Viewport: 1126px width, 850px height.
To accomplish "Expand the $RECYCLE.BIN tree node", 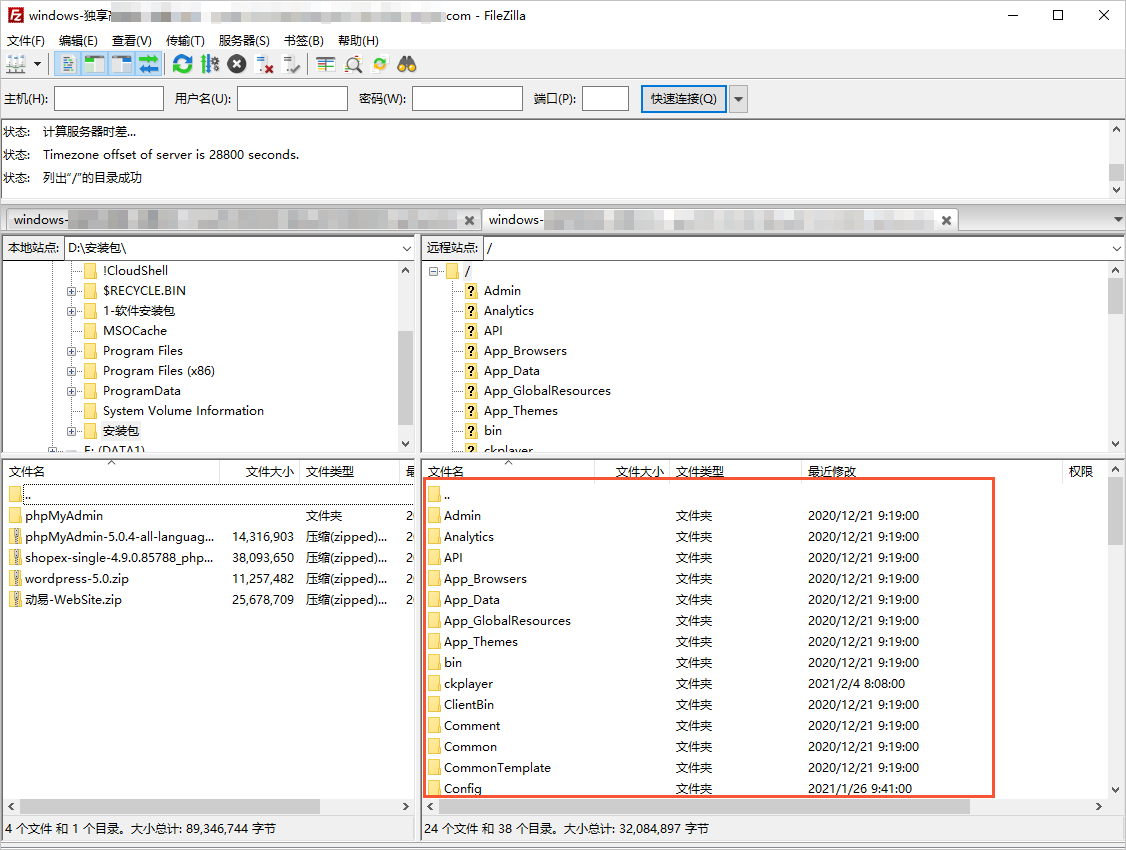I will (71, 291).
